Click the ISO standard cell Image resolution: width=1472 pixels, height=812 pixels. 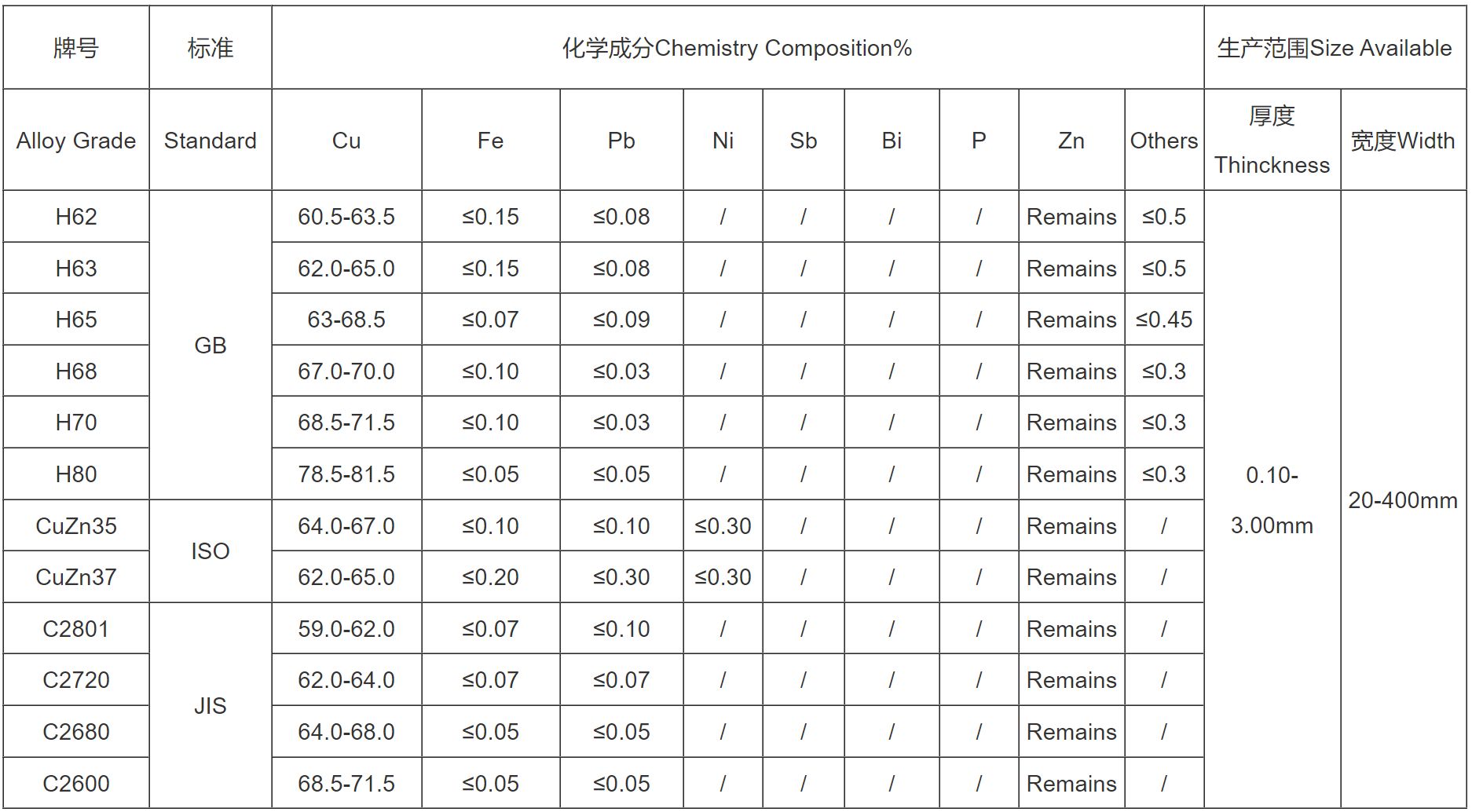tap(211, 551)
